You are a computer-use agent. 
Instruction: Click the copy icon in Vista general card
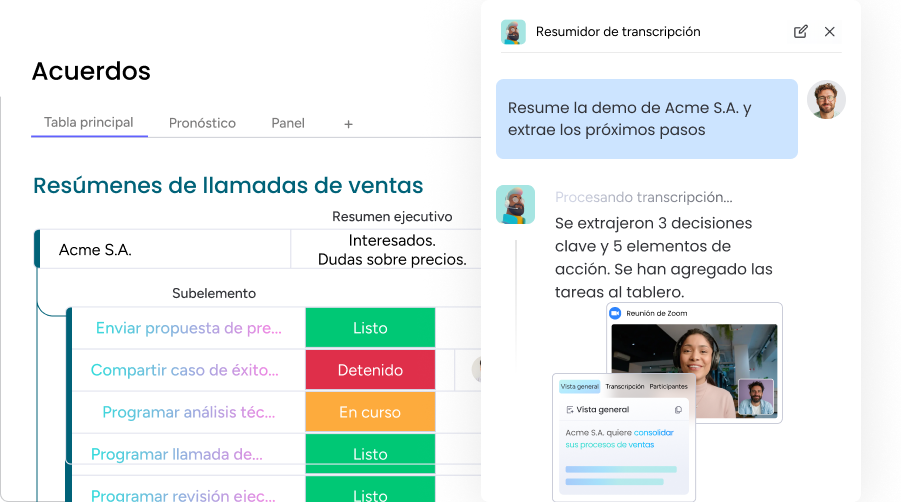(678, 410)
